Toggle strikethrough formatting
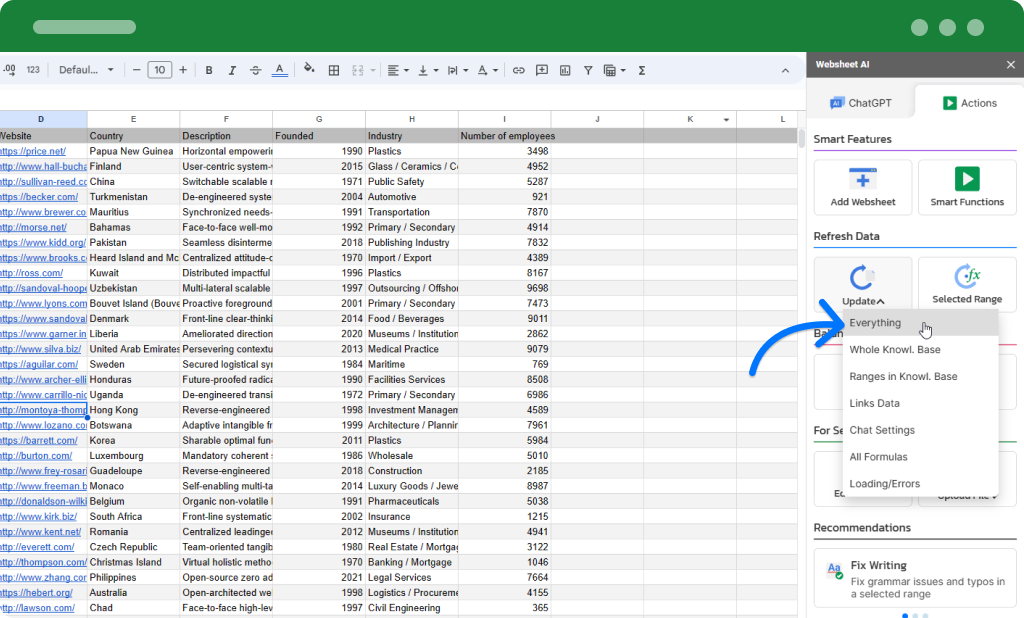 [x=255, y=70]
